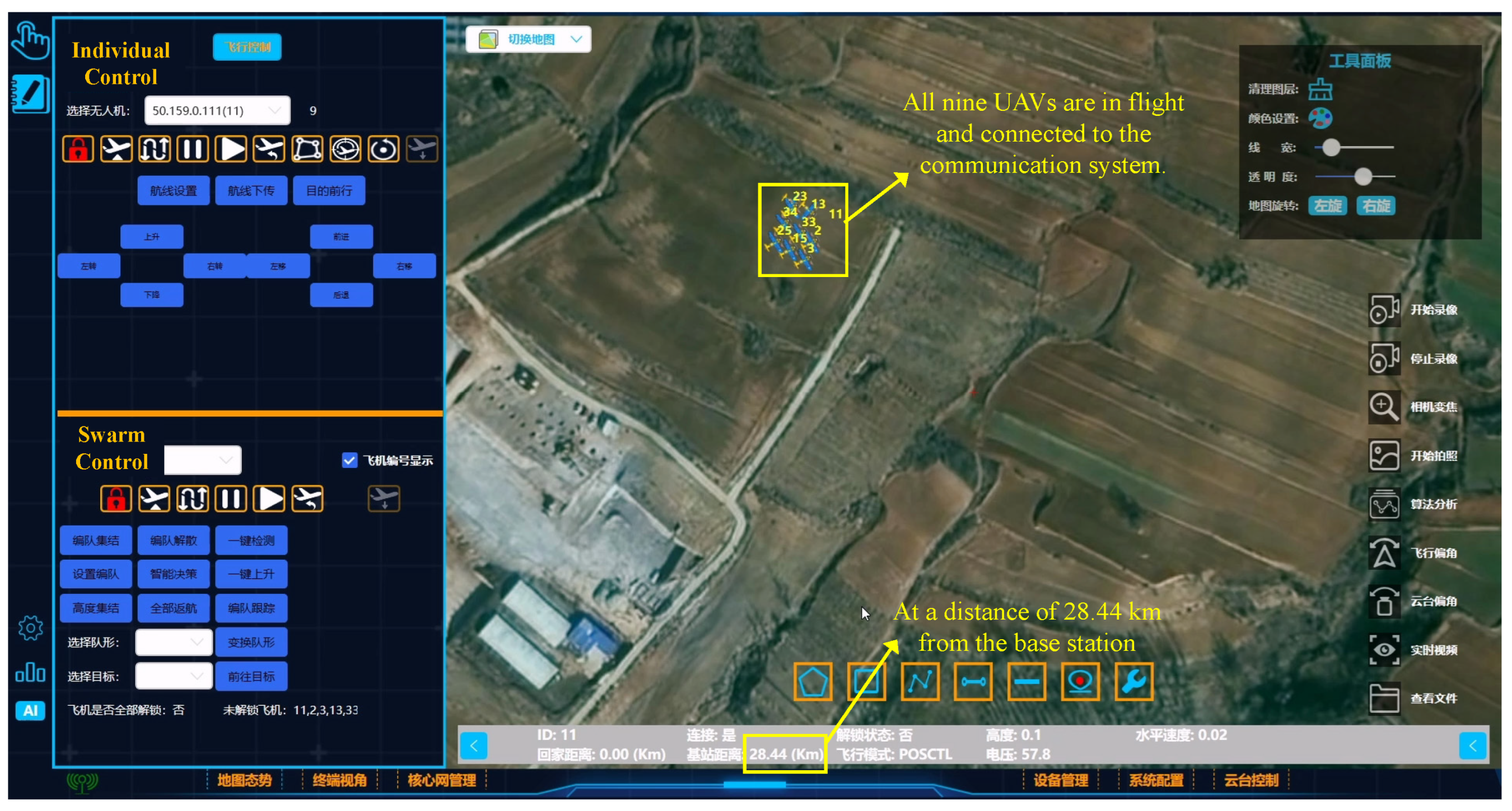This screenshot has height=811, width=1512.
Task: Click the AI toggle in left sidebar
Action: click(x=30, y=711)
